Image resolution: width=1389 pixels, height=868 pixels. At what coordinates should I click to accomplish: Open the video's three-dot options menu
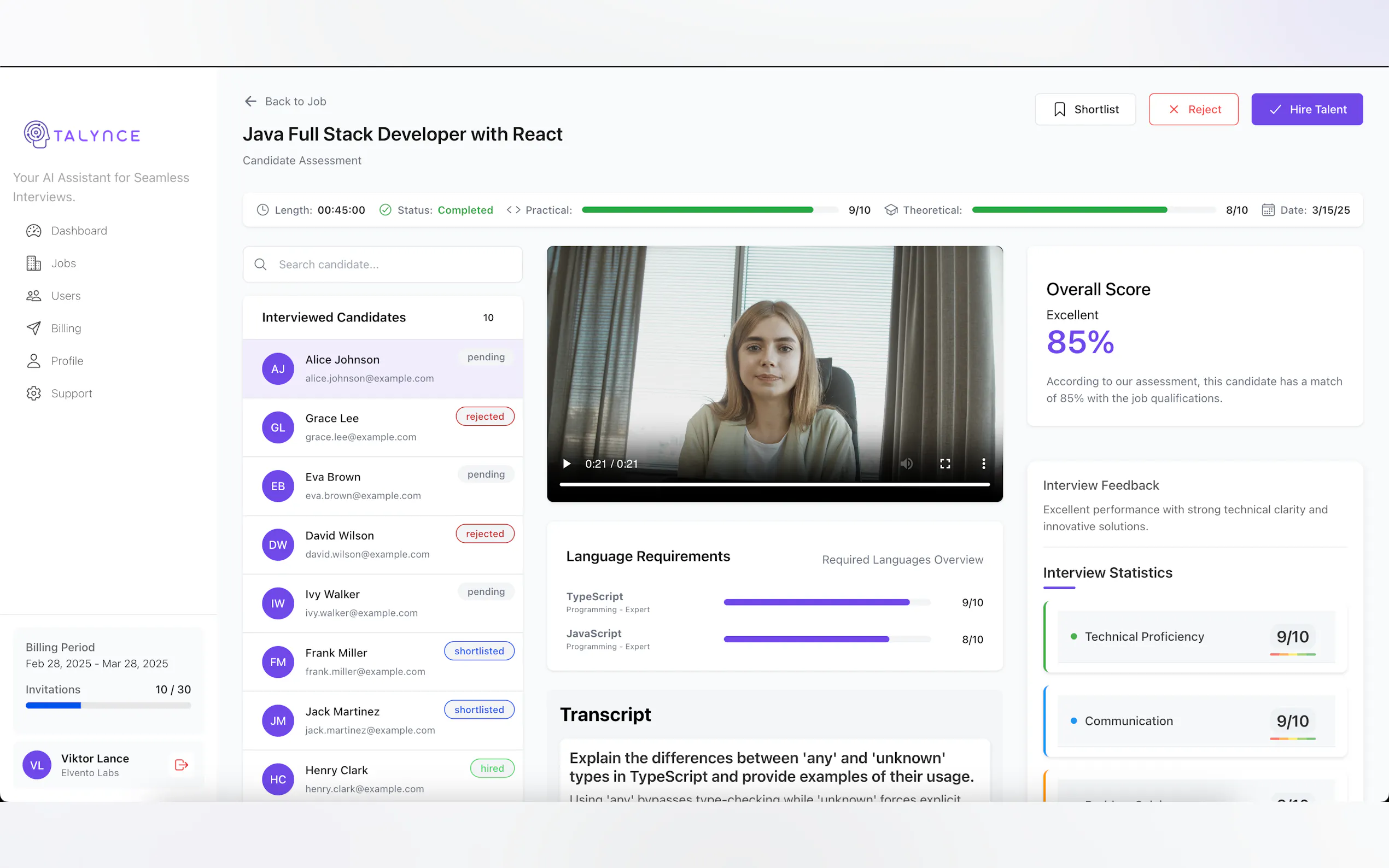pyautogui.click(x=983, y=464)
